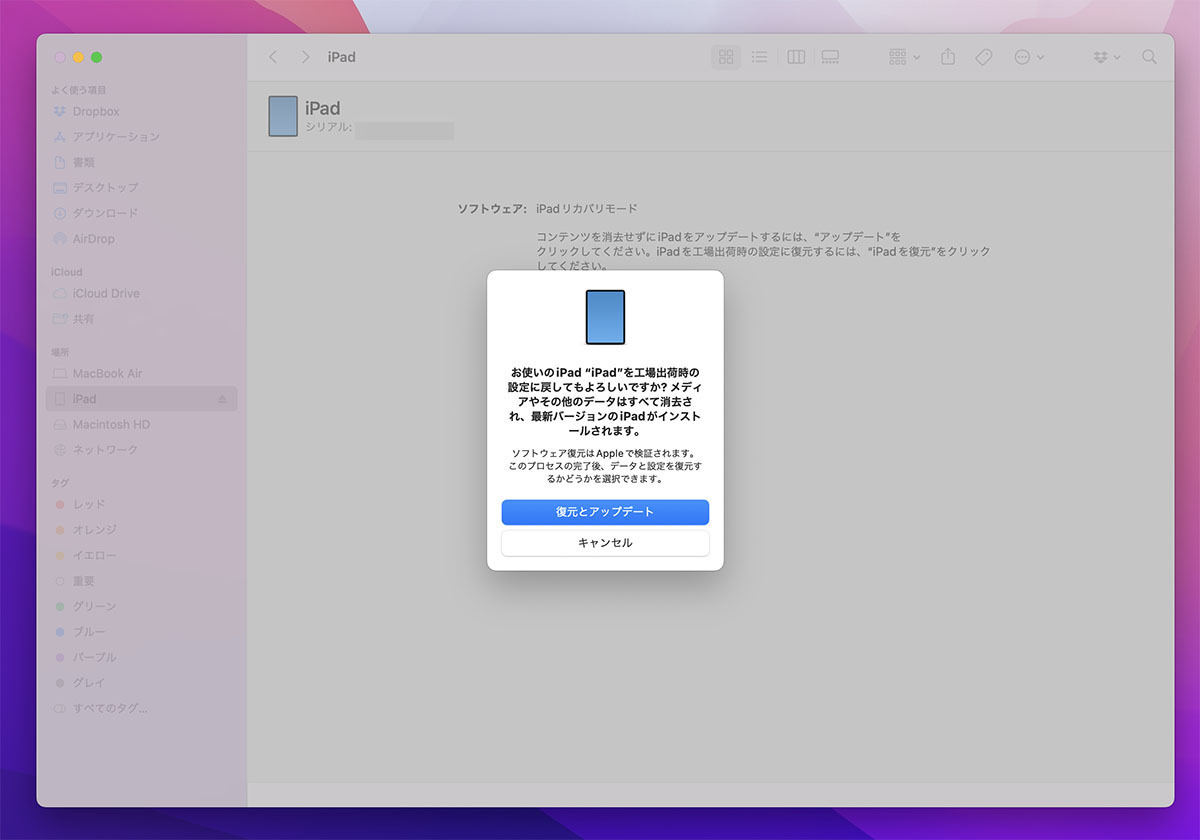Switch to column view
Viewport: 1200px width, 840px height.
(x=796, y=57)
